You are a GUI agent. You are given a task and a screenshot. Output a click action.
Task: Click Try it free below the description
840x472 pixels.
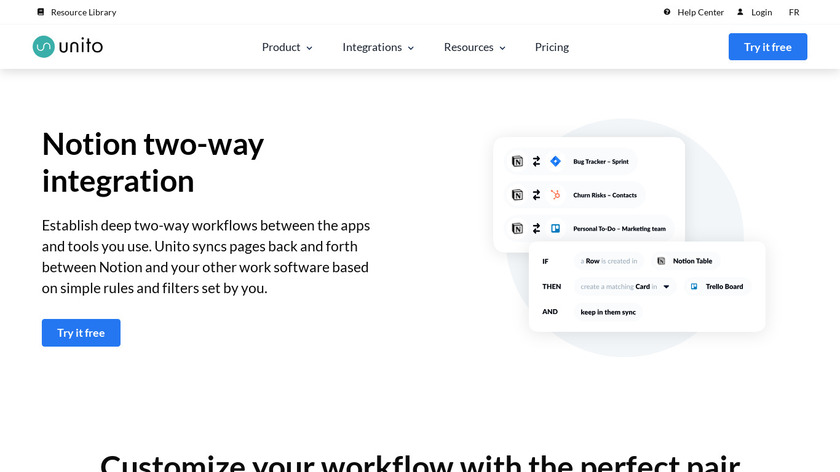pos(81,333)
